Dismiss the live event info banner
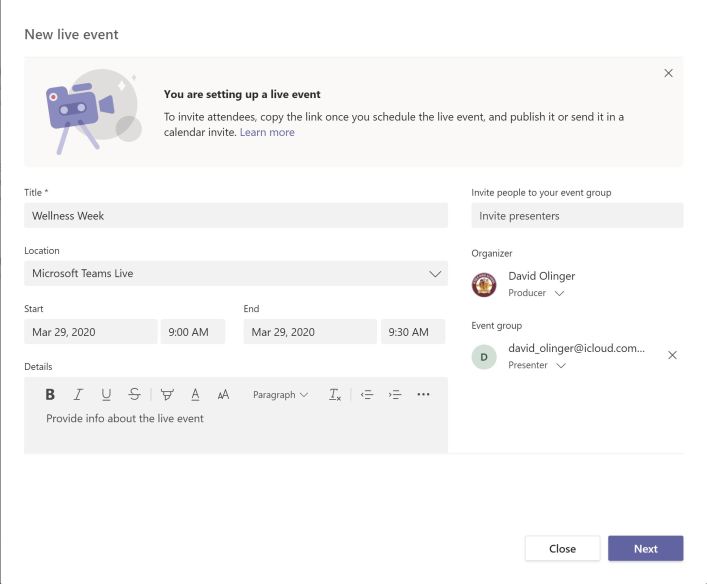 point(668,73)
